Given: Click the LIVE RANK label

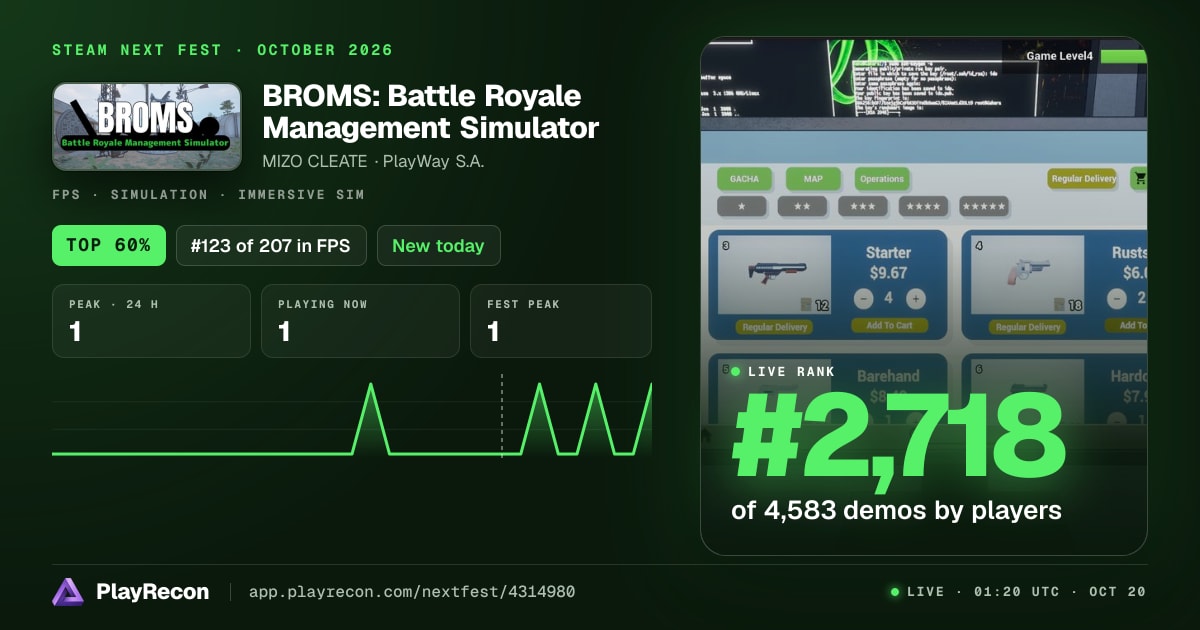Looking at the screenshot, I should pyautogui.click(x=791, y=371).
